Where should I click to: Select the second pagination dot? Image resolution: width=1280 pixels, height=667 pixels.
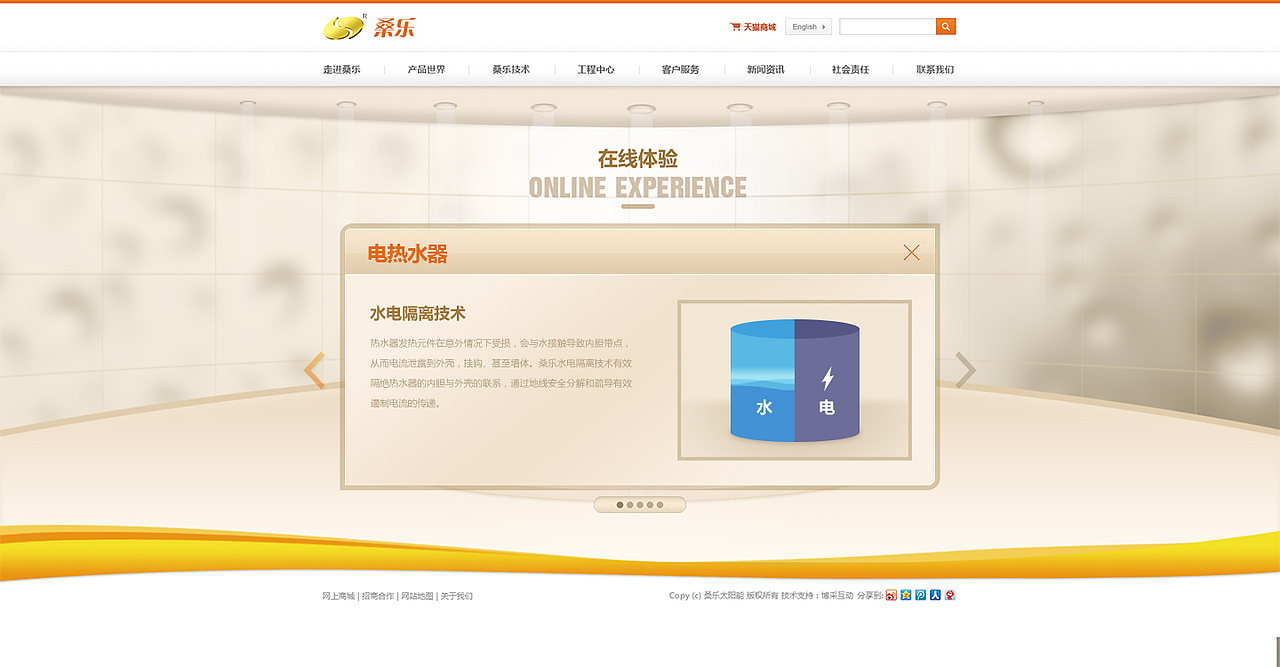click(x=630, y=505)
